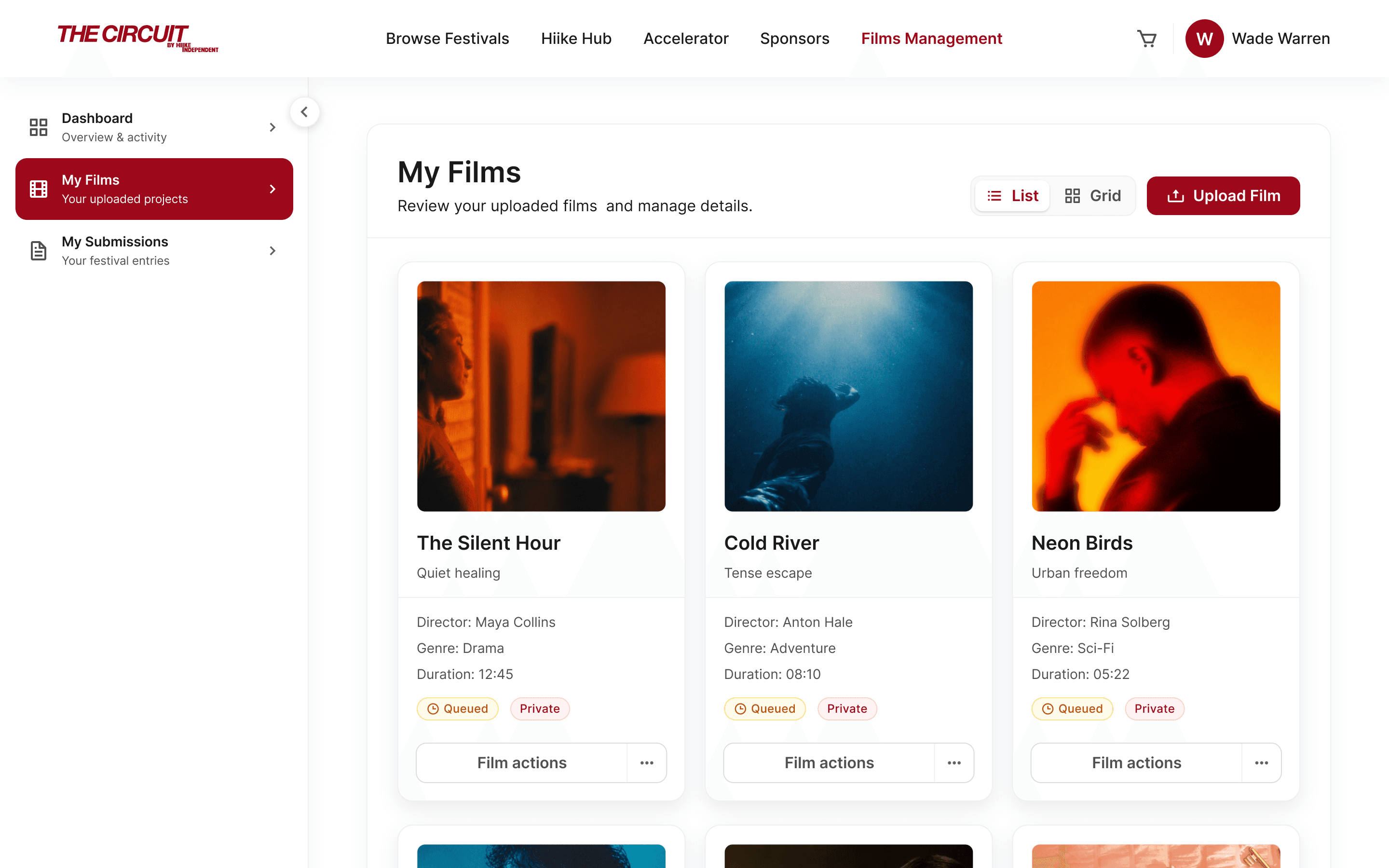Viewport: 1389px width, 868px height.
Task: Click the clock icon on The Silent Hour's Queued badge
Action: click(434, 708)
